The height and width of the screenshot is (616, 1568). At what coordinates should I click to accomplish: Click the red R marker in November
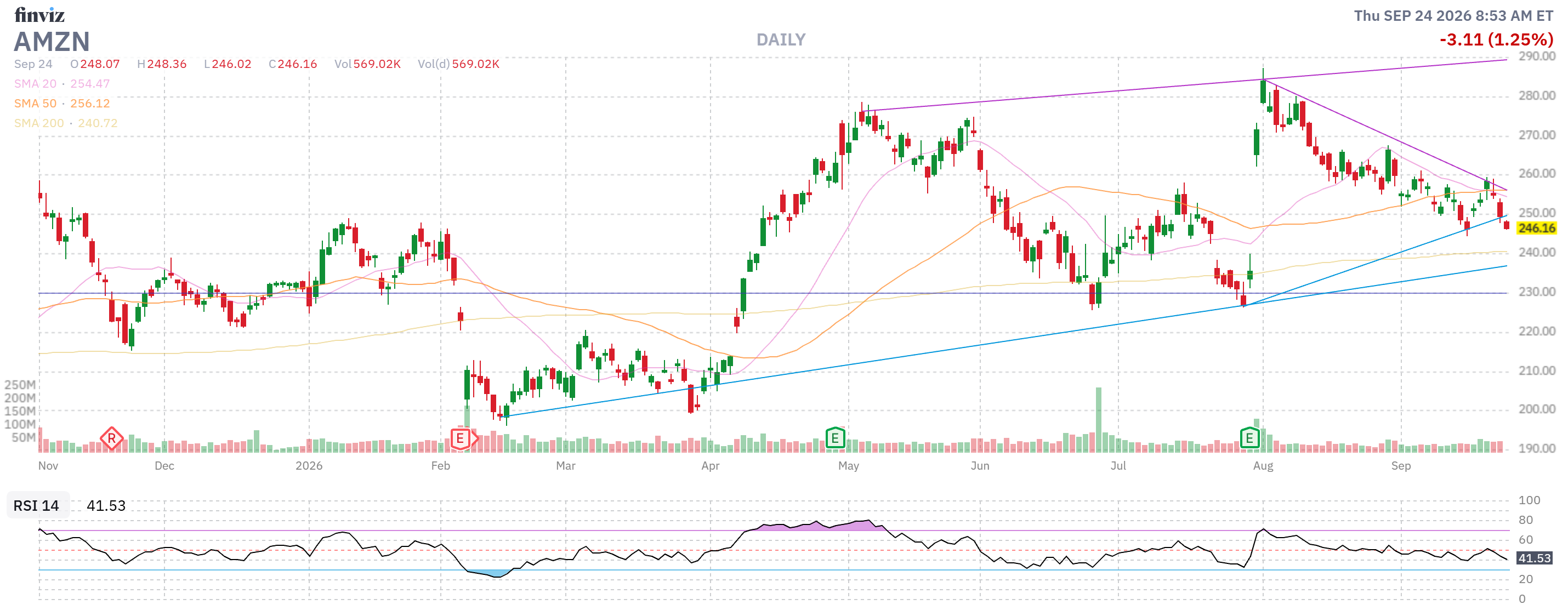pos(111,438)
